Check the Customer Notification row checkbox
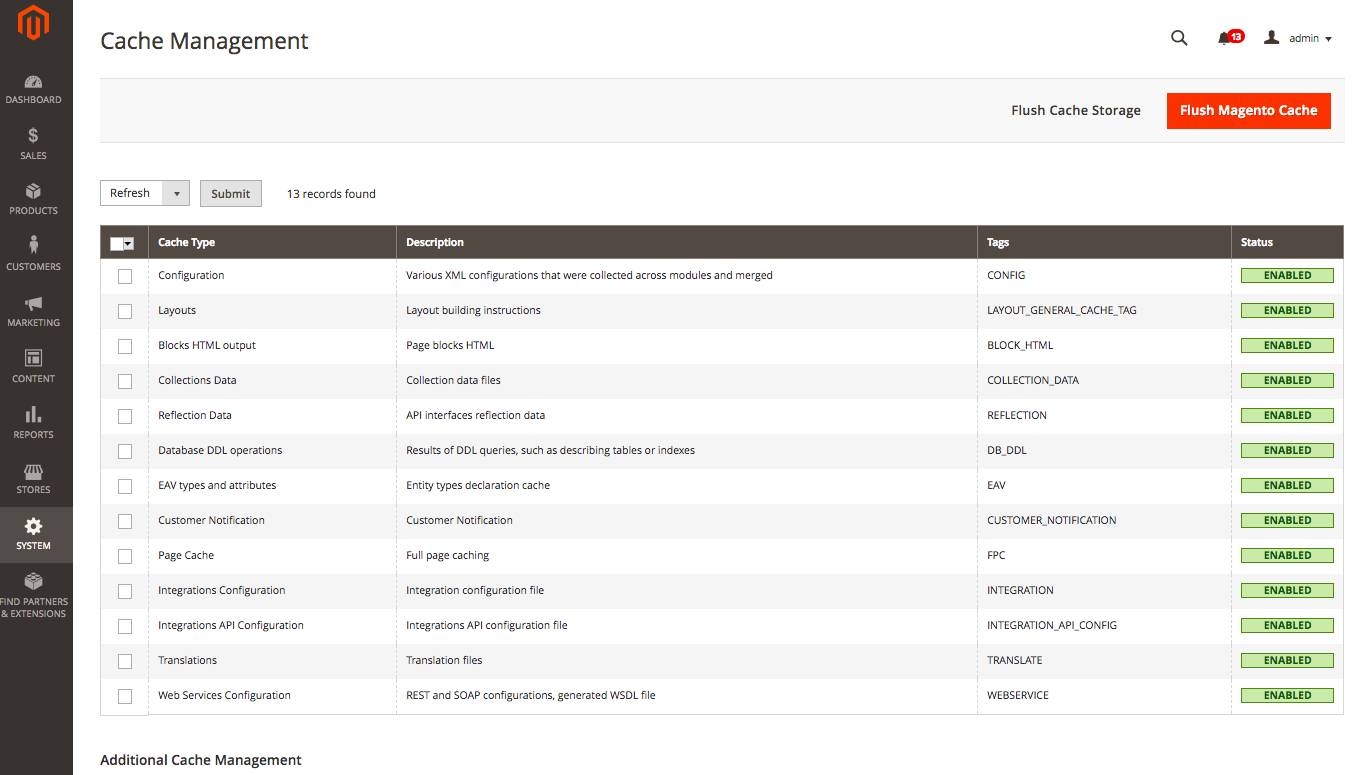 click(x=125, y=521)
